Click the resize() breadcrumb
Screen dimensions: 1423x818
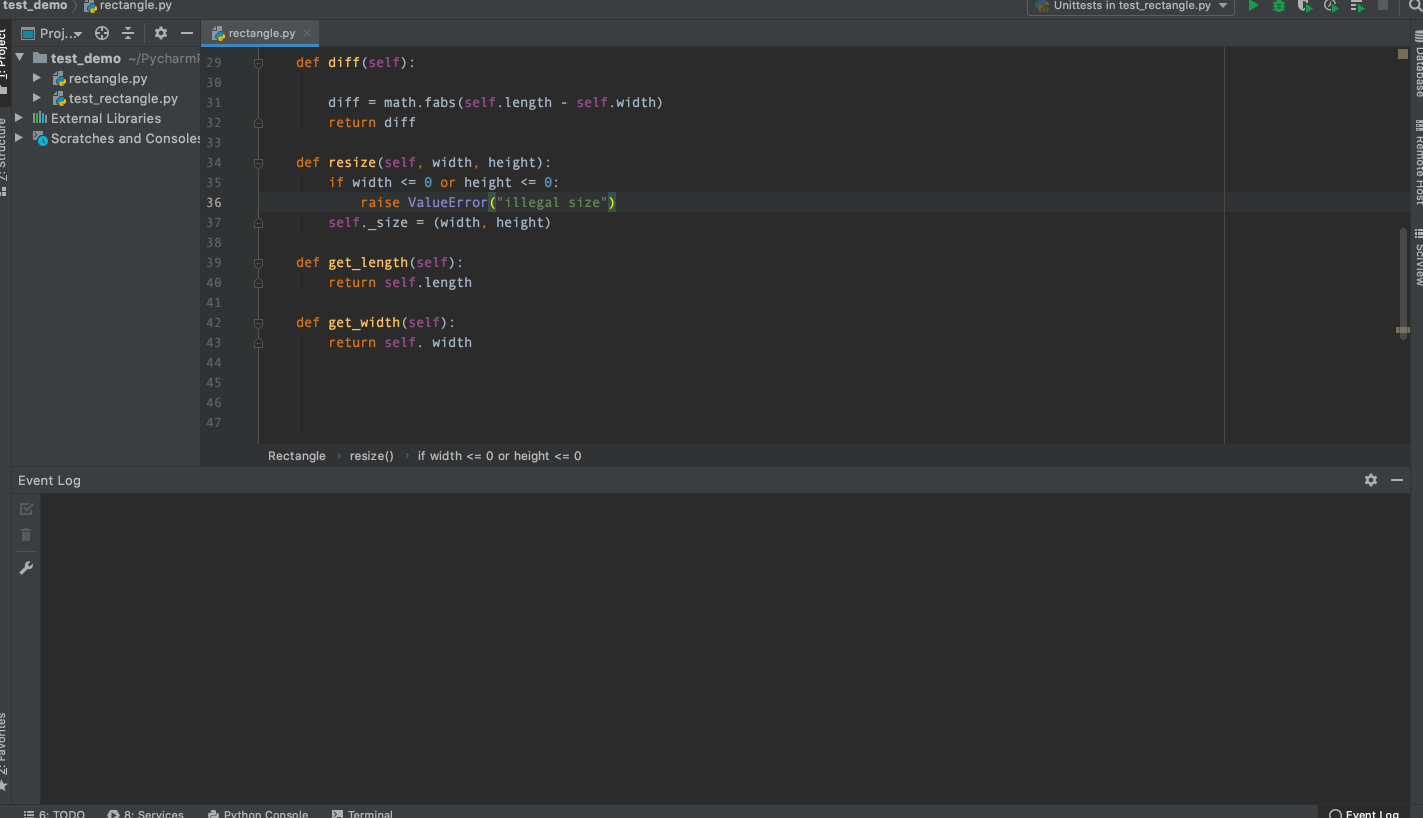[x=372, y=456]
